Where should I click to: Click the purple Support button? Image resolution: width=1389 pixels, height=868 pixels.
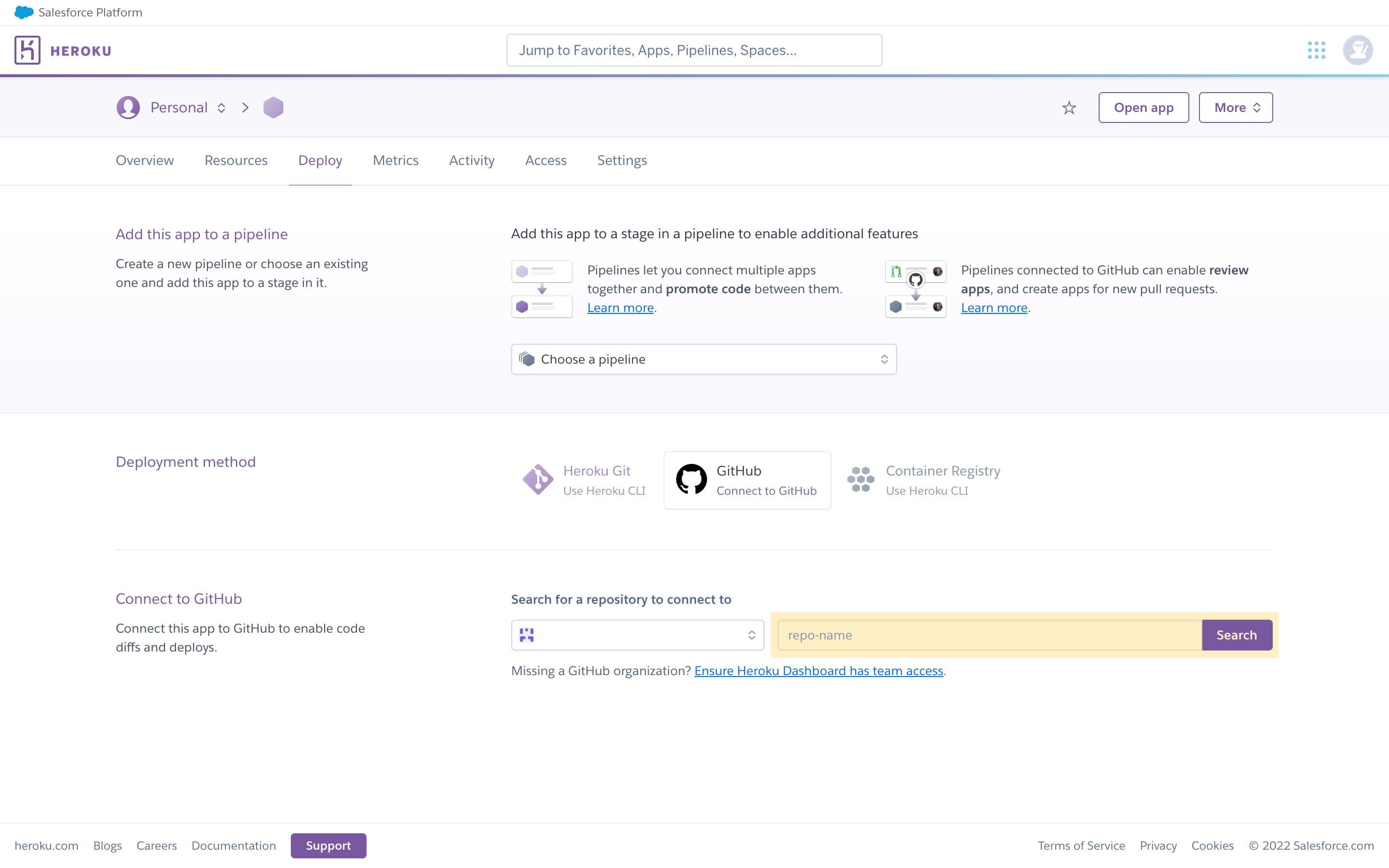coord(328,845)
